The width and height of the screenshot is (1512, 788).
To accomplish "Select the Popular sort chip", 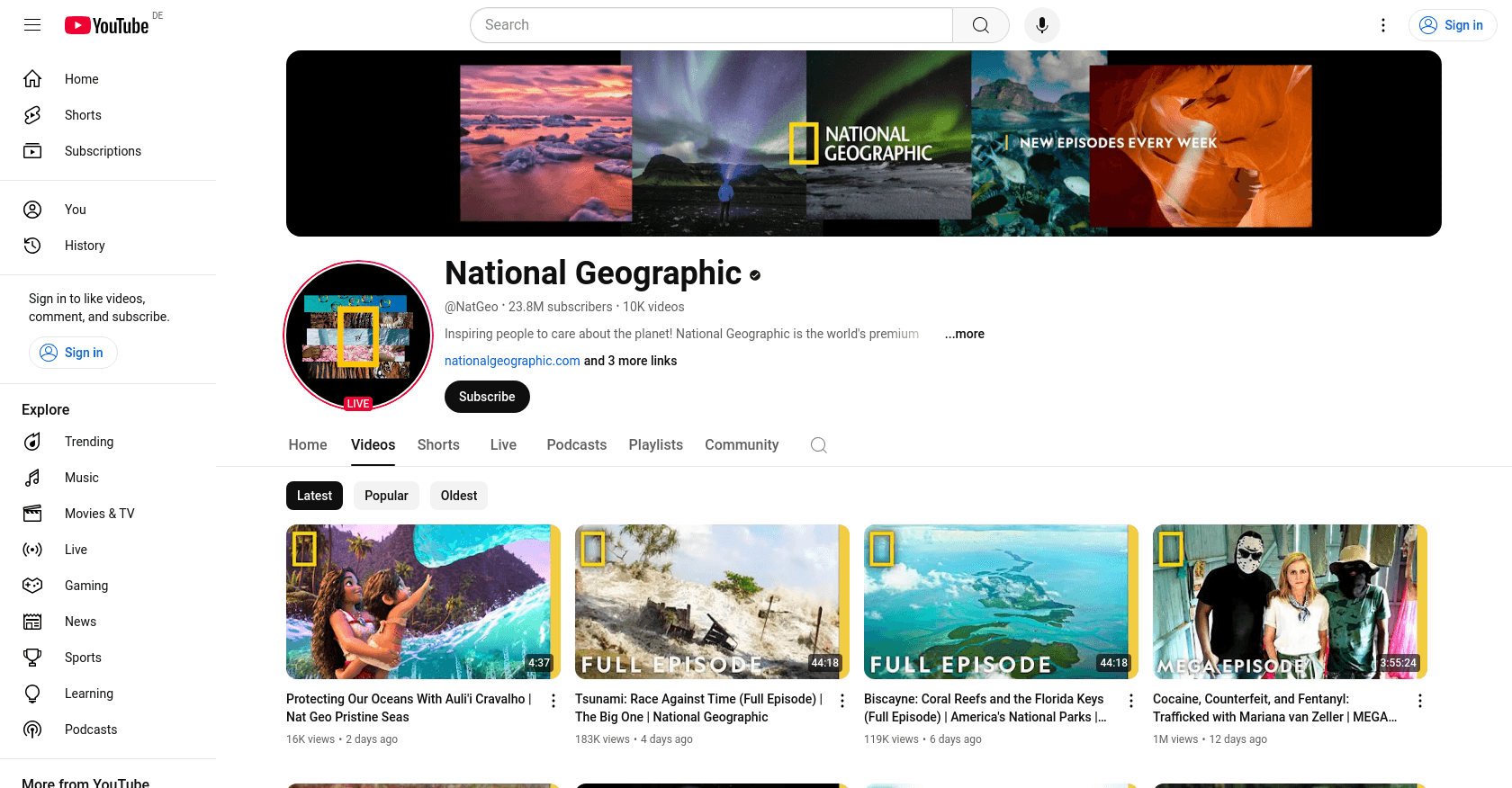I will point(386,496).
